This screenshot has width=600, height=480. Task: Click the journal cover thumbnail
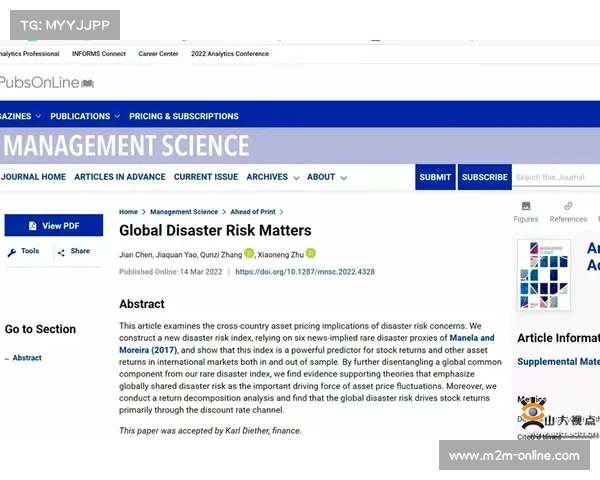click(544, 274)
